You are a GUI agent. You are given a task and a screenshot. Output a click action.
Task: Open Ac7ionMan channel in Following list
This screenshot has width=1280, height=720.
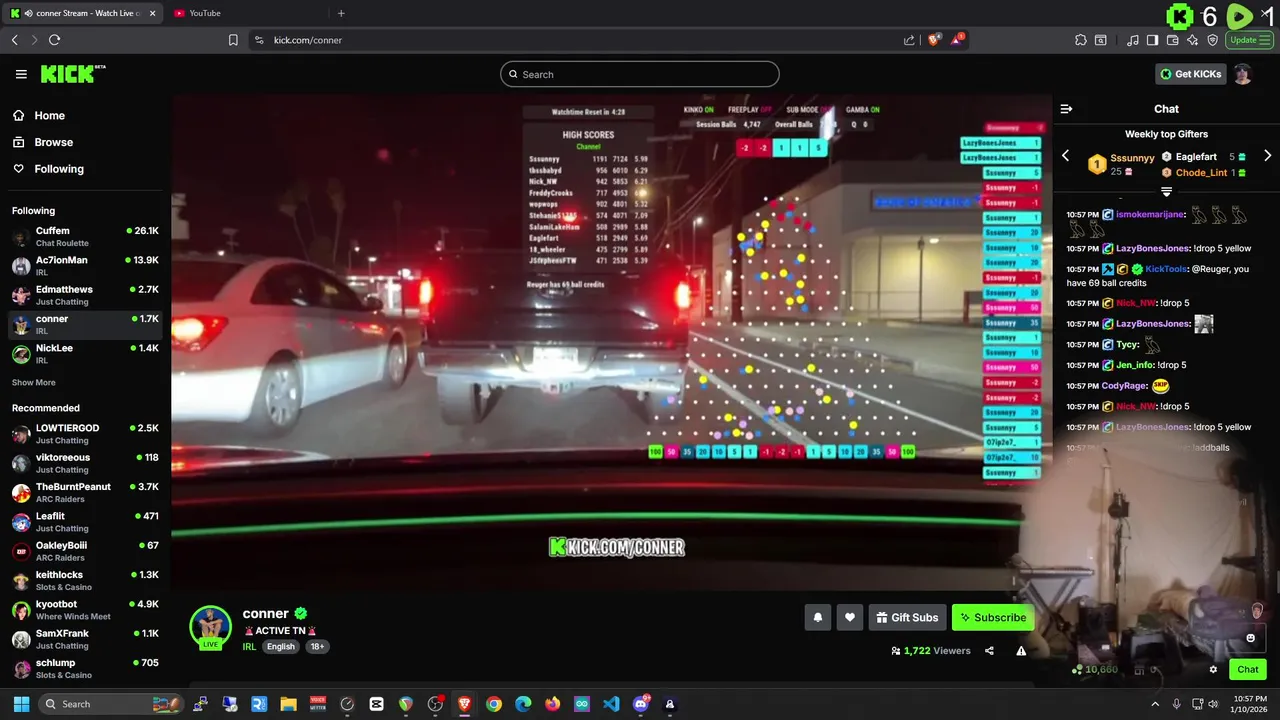pyautogui.click(x=85, y=266)
